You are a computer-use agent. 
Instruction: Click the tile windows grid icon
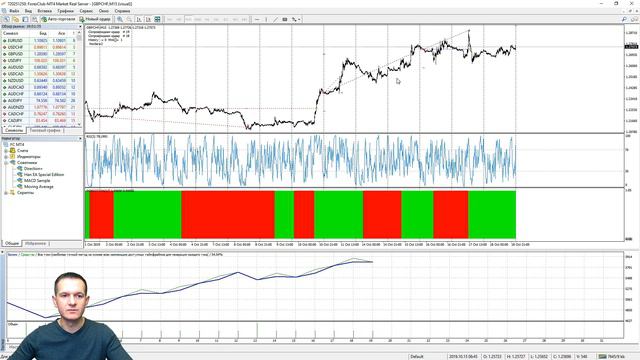click(158, 19)
